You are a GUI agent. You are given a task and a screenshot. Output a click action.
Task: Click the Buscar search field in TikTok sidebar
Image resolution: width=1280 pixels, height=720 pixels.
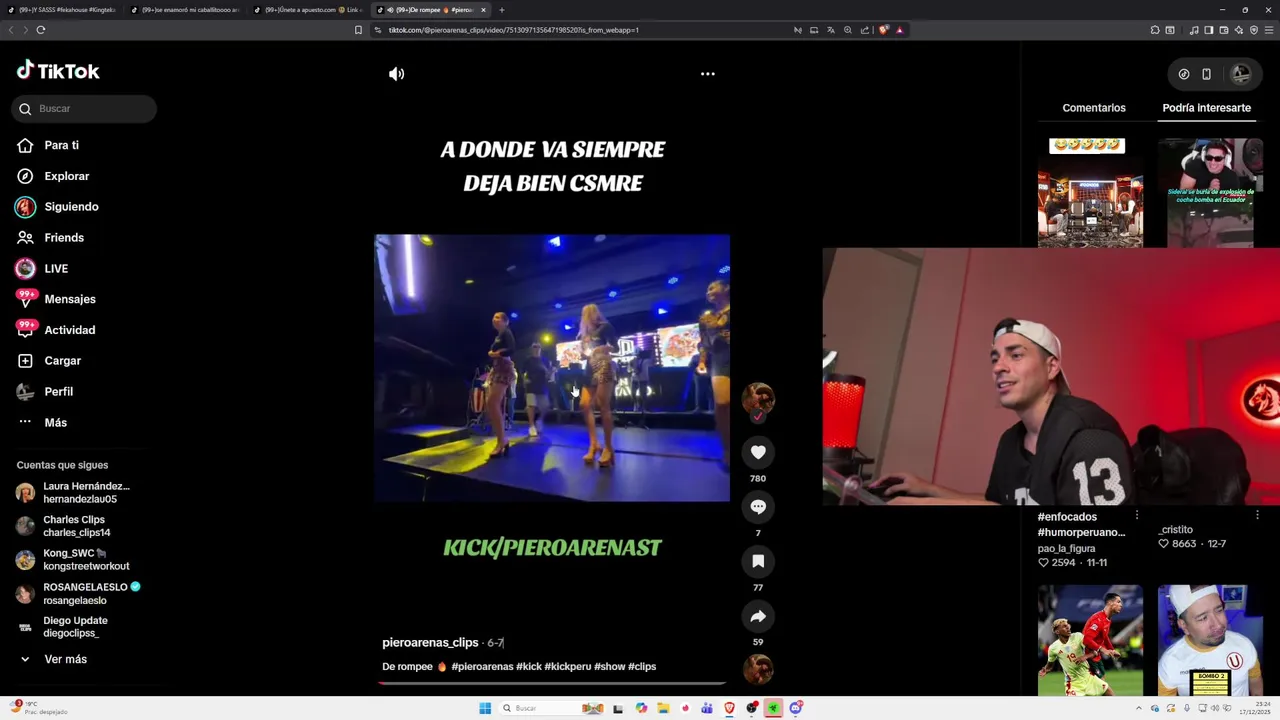[x=85, y=108]
